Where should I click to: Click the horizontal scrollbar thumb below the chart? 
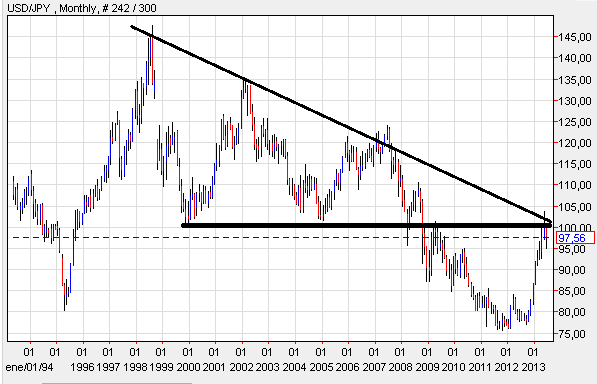[117, 382]
